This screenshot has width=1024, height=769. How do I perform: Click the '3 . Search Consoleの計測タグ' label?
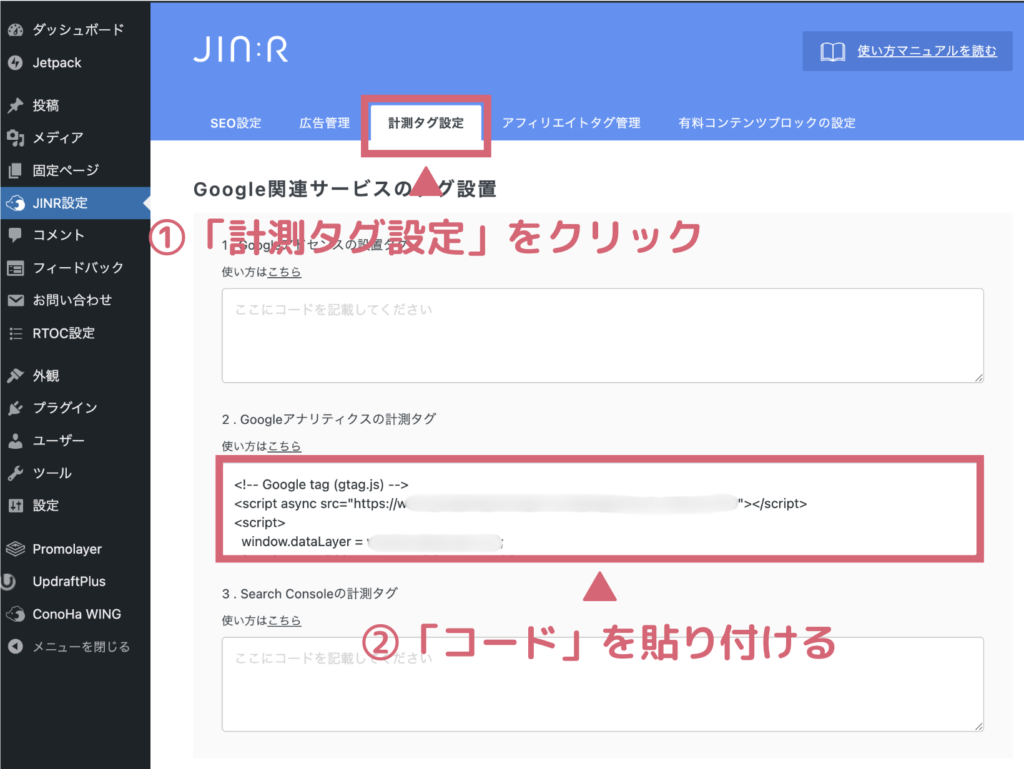(x=310, y=594)
